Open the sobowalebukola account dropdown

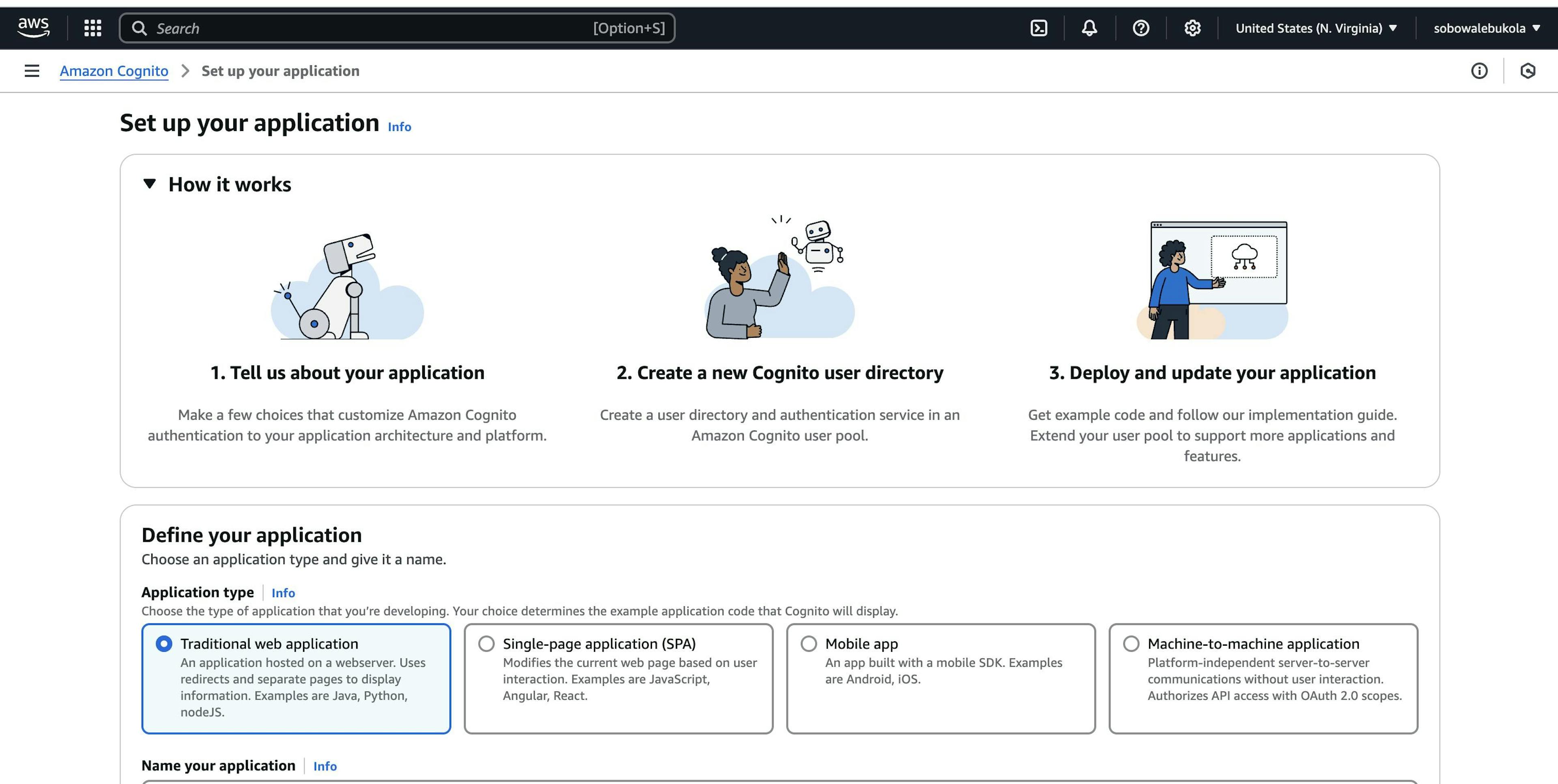point(1487,28)
